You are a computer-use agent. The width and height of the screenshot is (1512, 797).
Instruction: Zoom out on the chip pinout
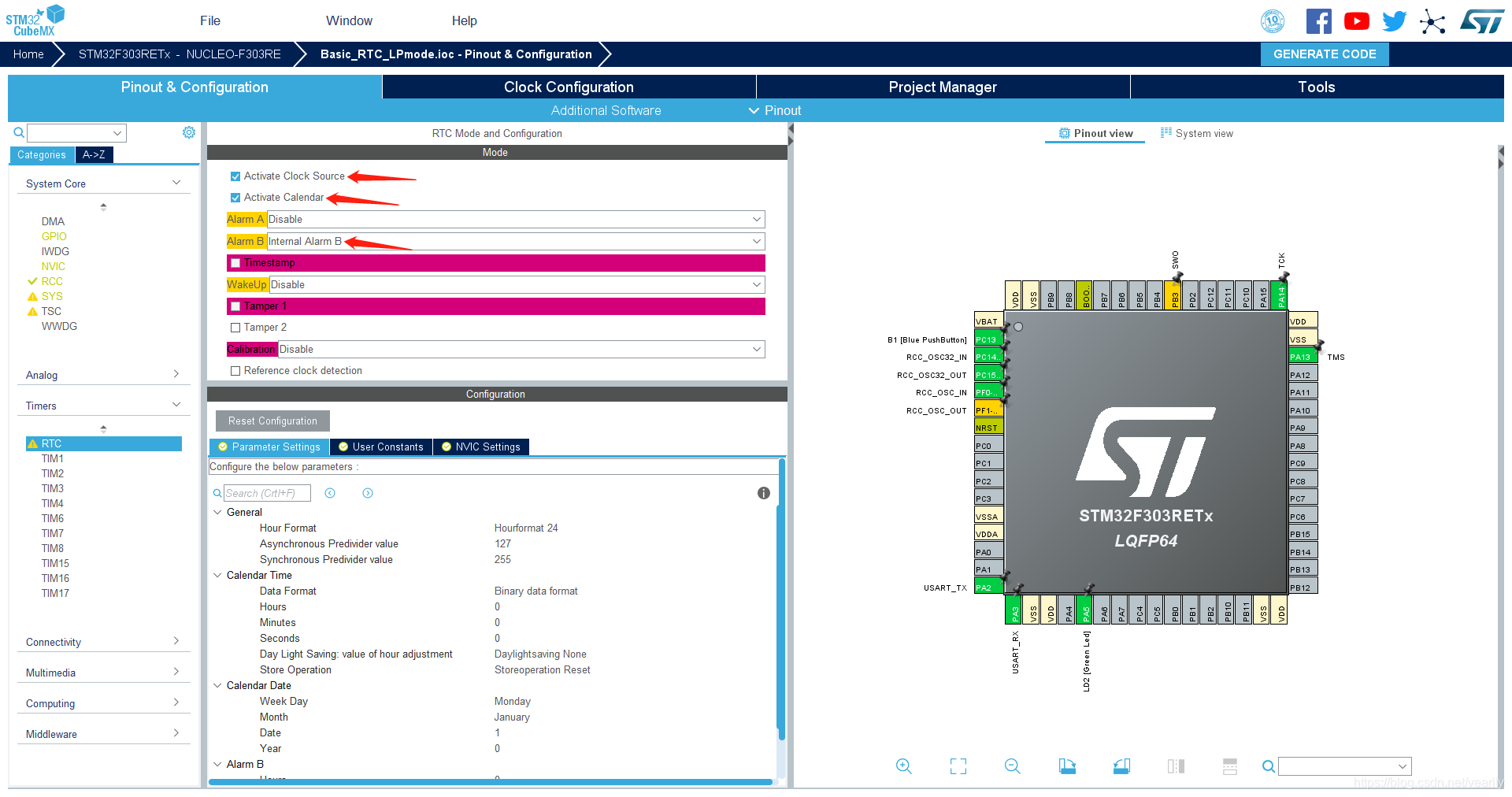pos(1013,766)
